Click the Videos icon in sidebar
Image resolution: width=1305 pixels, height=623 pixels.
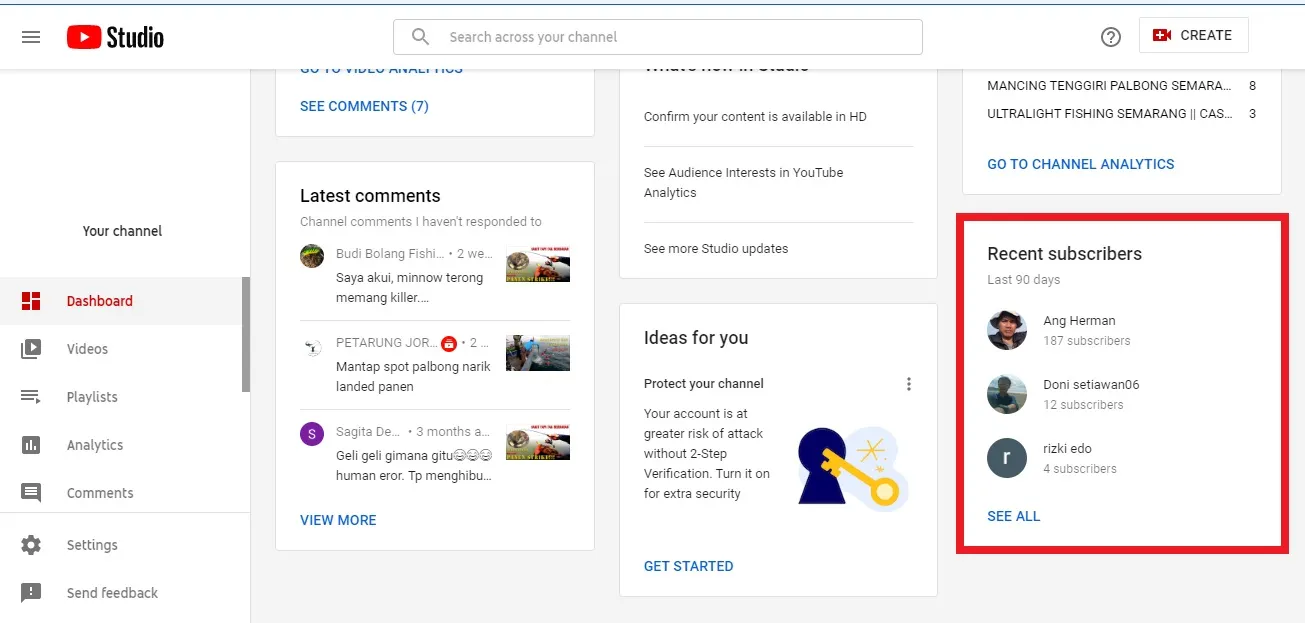point(31,349)
